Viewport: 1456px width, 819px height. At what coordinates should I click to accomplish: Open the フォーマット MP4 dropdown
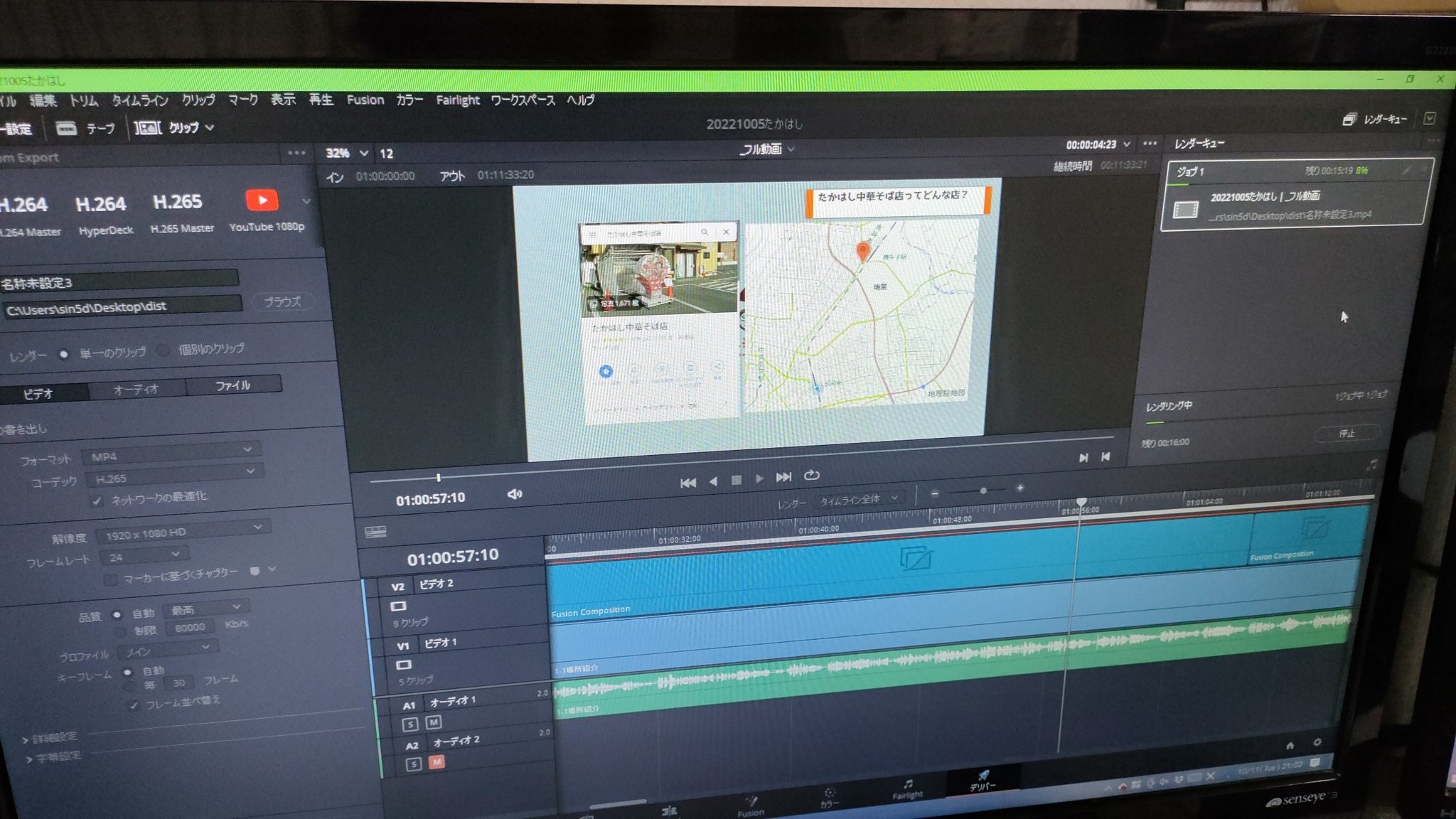coord(171,453)
